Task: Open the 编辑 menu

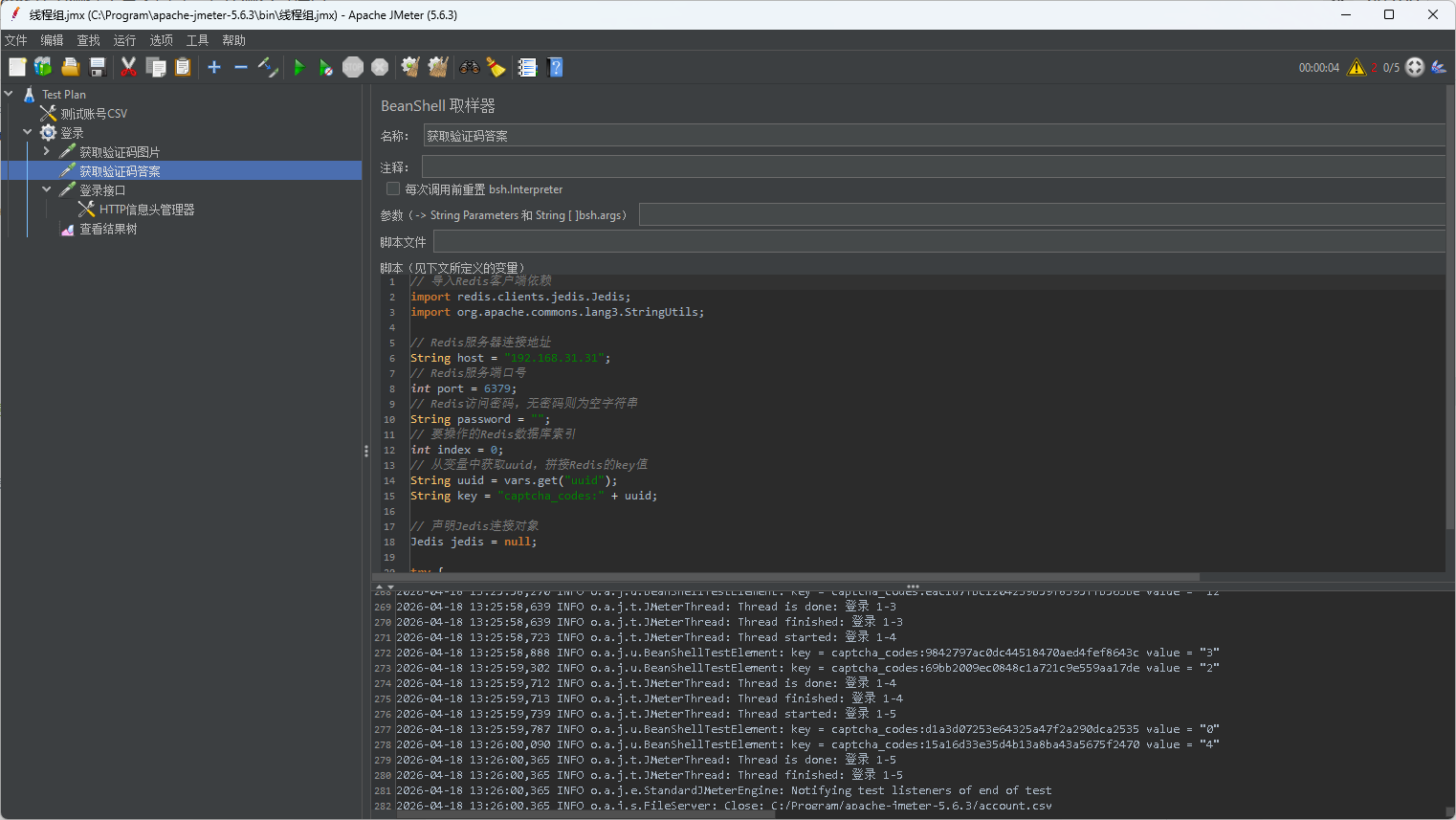Action: 52,40
